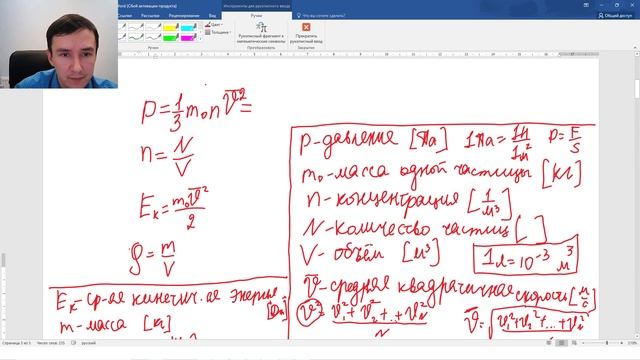The height and width of the screenshot is (360, 640).
Task: Click the vertical scrollbar thumb
Action: pos(637,88)
